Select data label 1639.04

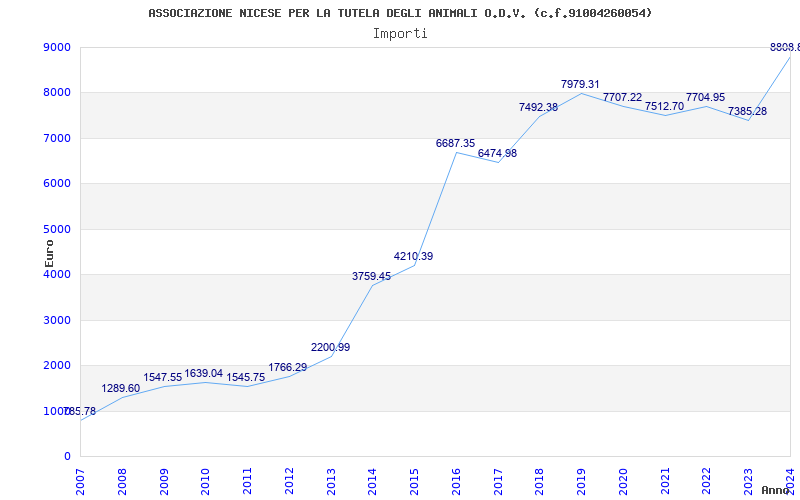[204, 373]
